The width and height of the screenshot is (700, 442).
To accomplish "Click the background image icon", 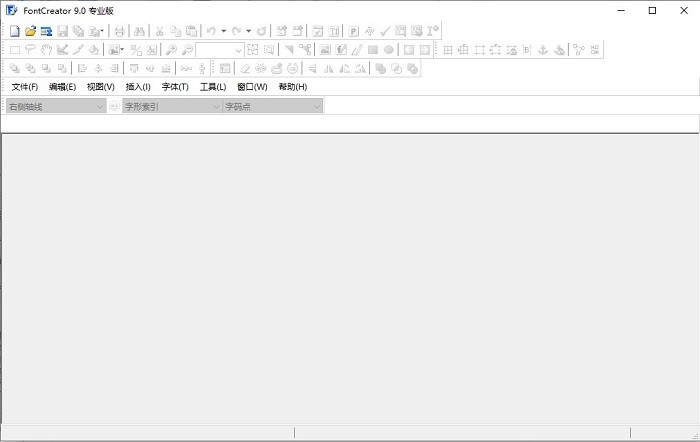I will coord(325,50).
